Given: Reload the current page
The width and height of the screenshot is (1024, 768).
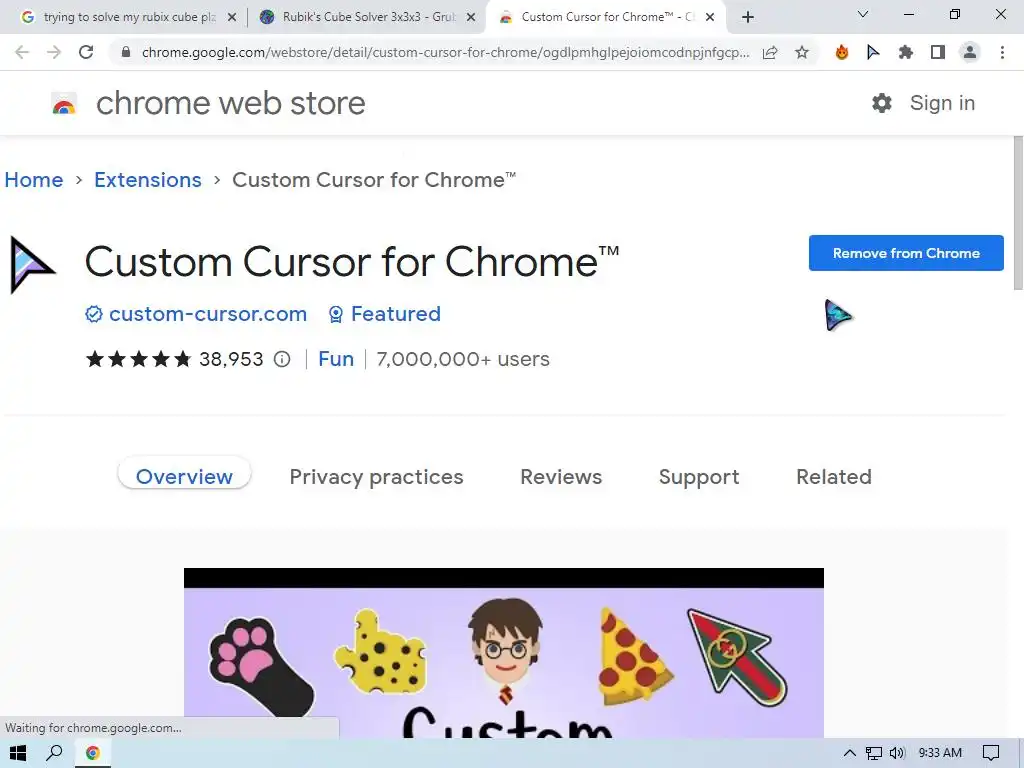Looking at the screenshot, I should coord(86,52).
